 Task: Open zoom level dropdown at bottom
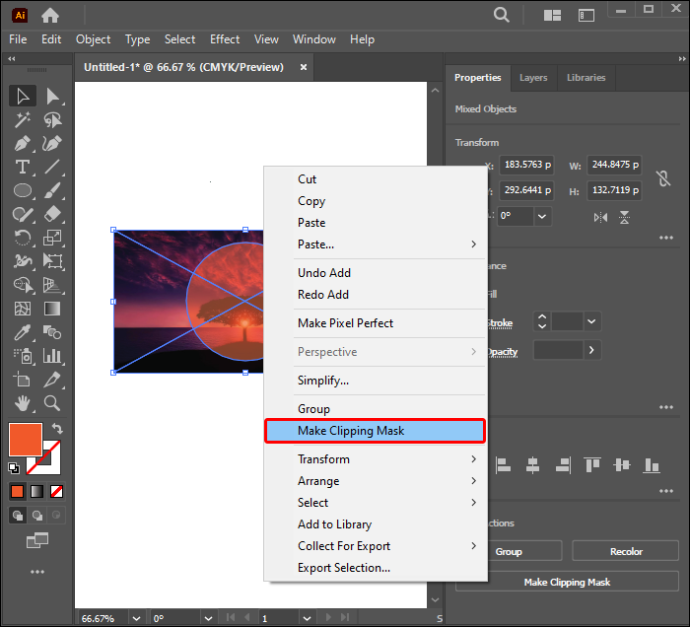point(136,619)
